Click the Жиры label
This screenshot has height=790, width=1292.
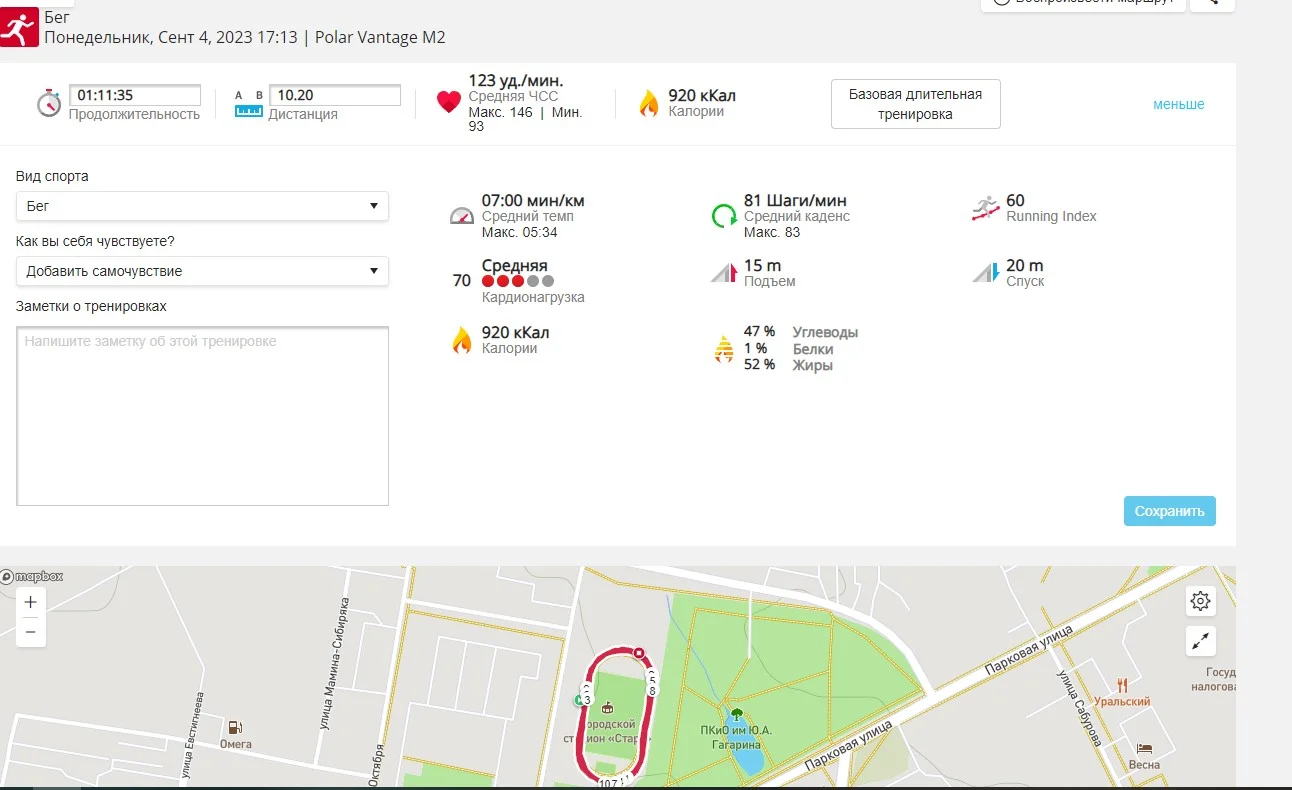(813, 365)
